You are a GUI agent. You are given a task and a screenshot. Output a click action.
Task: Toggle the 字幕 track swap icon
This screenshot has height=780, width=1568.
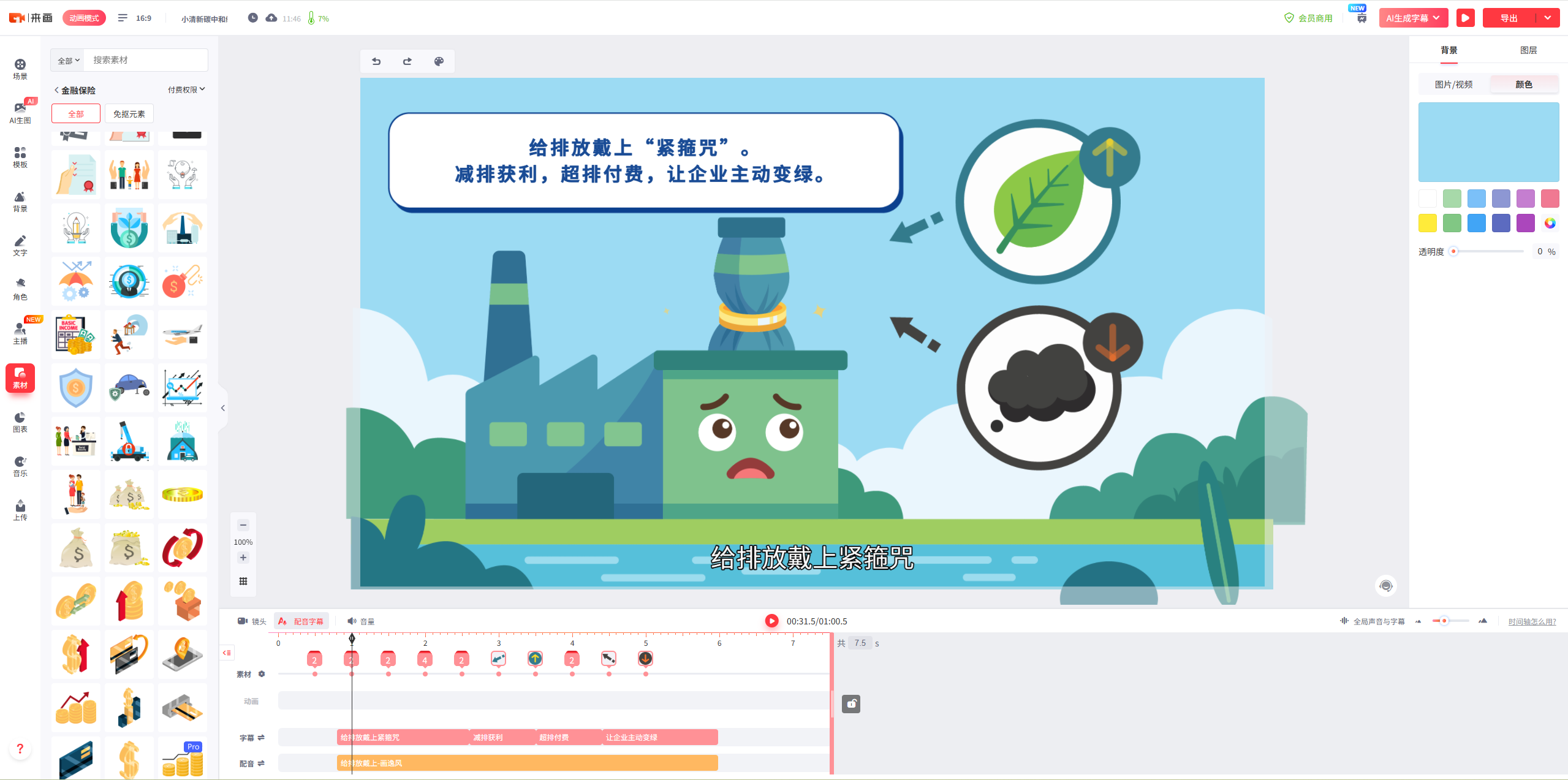pyautogui.click(x=261, y=738)
